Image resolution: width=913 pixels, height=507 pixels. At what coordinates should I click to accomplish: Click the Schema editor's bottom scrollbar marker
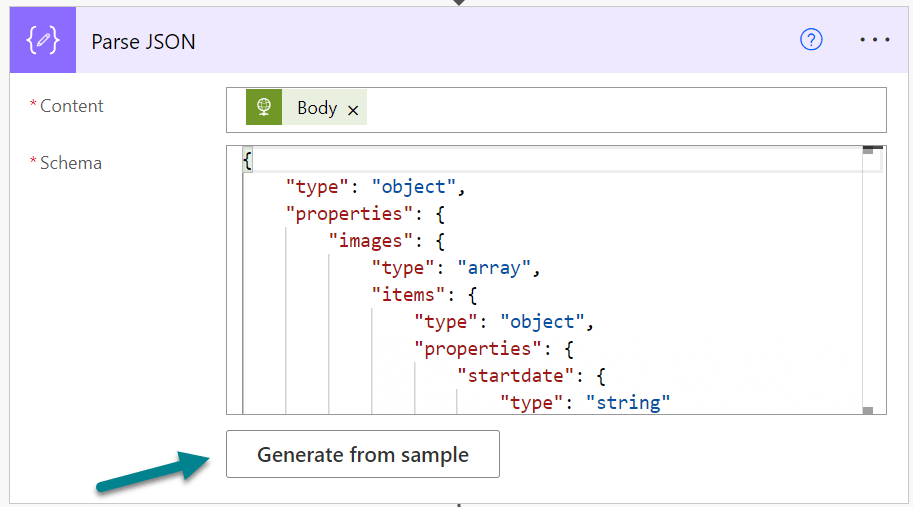[x=867, y=410]
